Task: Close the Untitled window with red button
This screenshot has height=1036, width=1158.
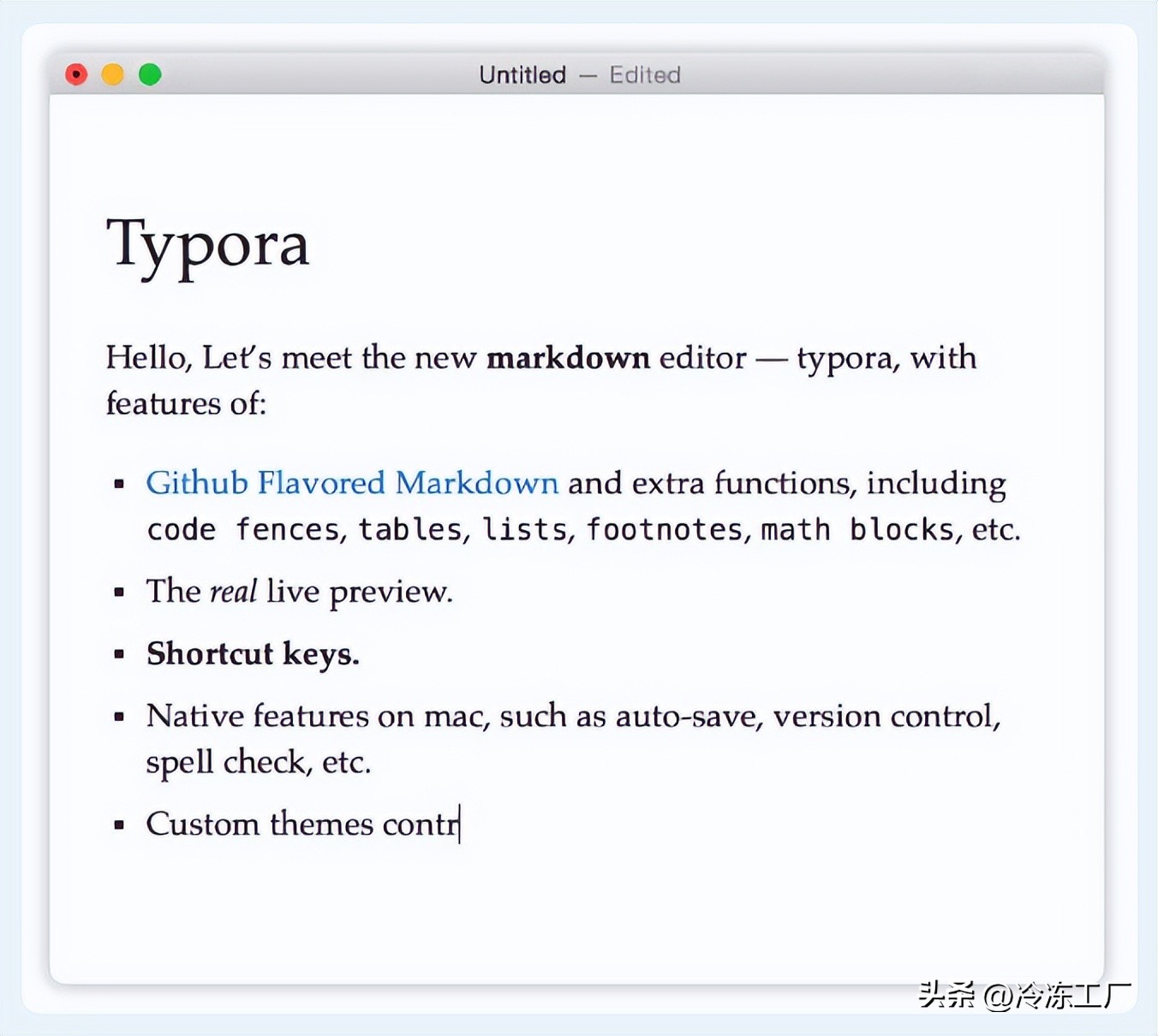Action: (x=76, y=74)
